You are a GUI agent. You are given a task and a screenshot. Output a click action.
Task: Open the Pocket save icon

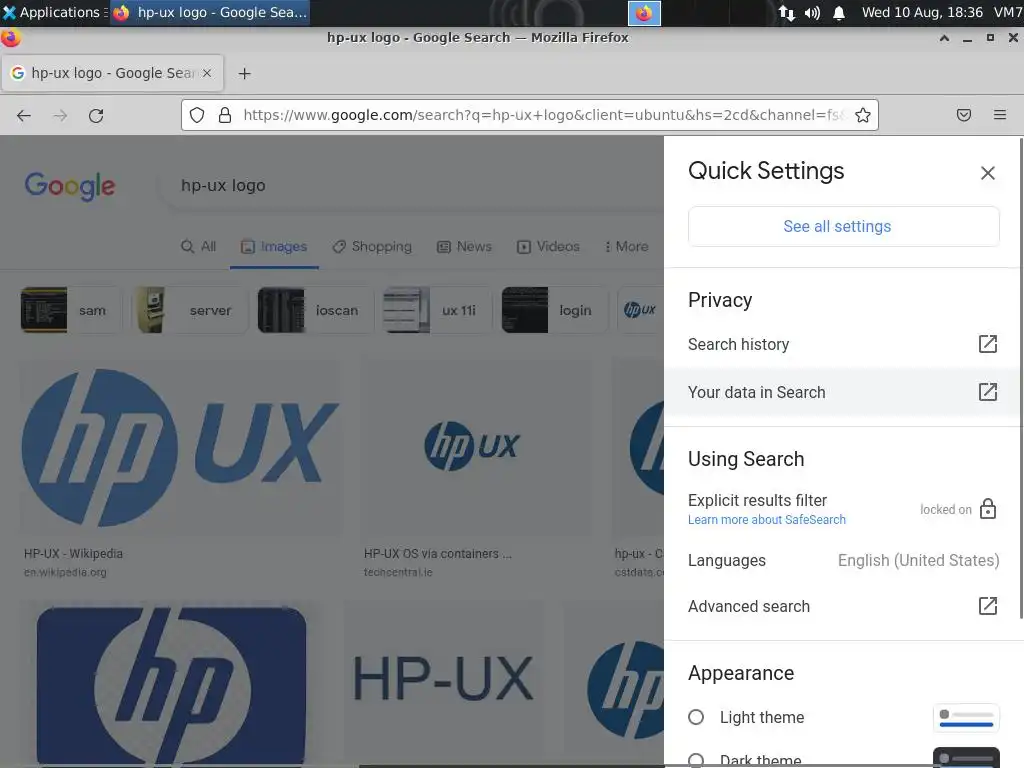click(963, 116)
